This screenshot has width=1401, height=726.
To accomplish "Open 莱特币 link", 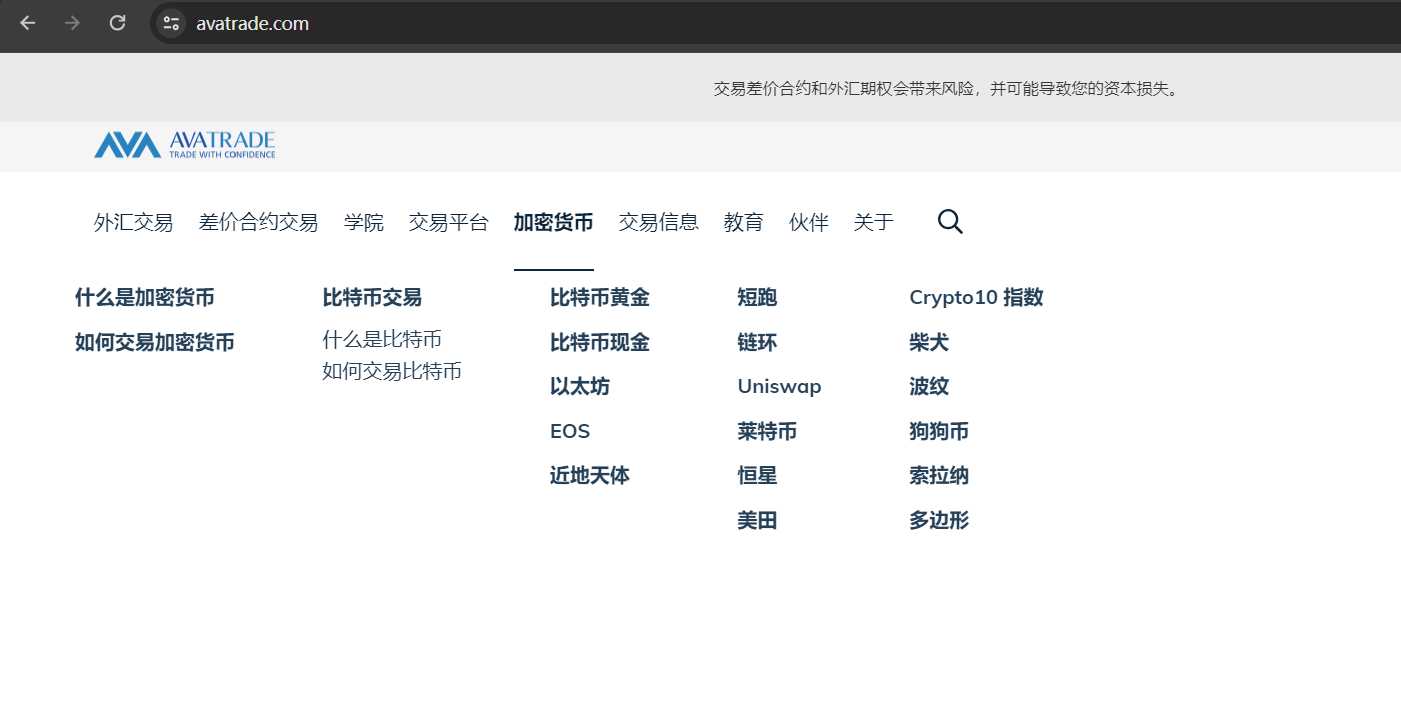I will tap(767, 432).
